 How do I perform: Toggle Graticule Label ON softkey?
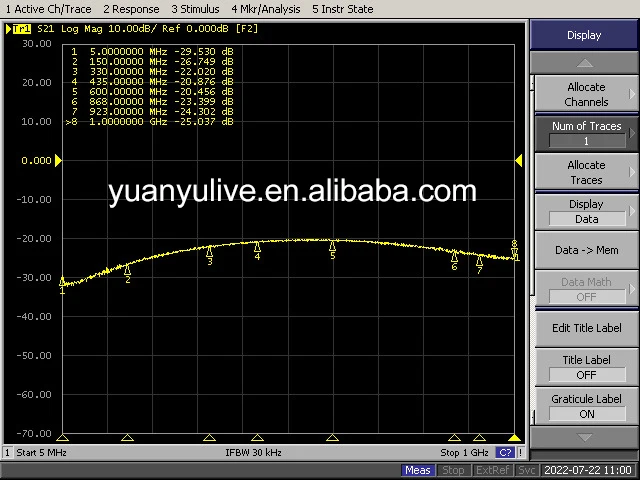(586, 407)
